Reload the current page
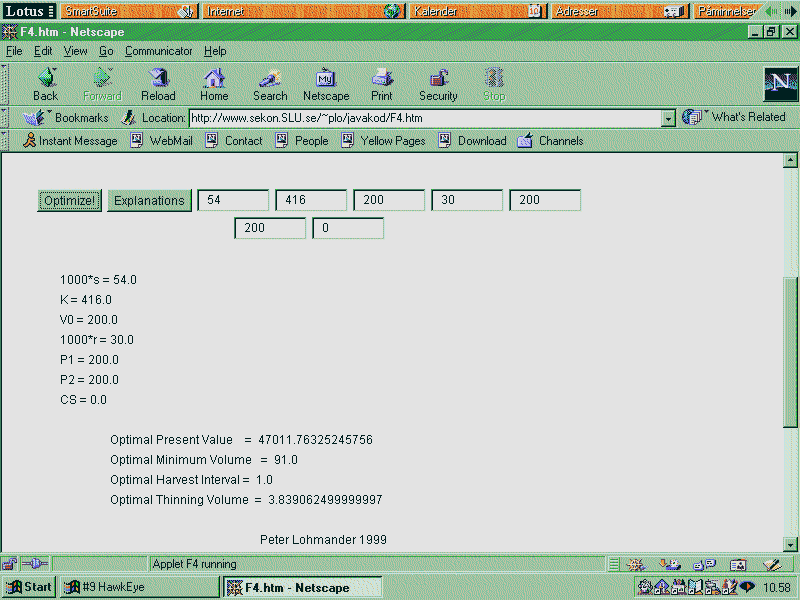The width and height of the screenshot is (800, 600). 158,85
